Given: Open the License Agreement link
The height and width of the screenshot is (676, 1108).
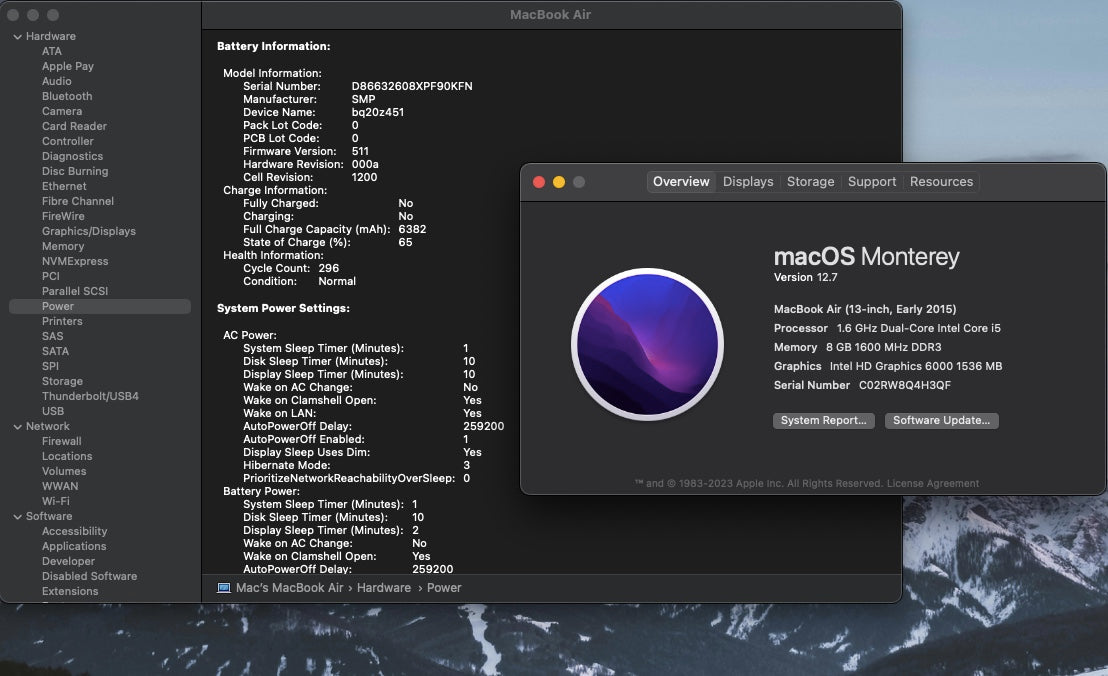Looking at the screenshot, I should [x=933, y=484].
